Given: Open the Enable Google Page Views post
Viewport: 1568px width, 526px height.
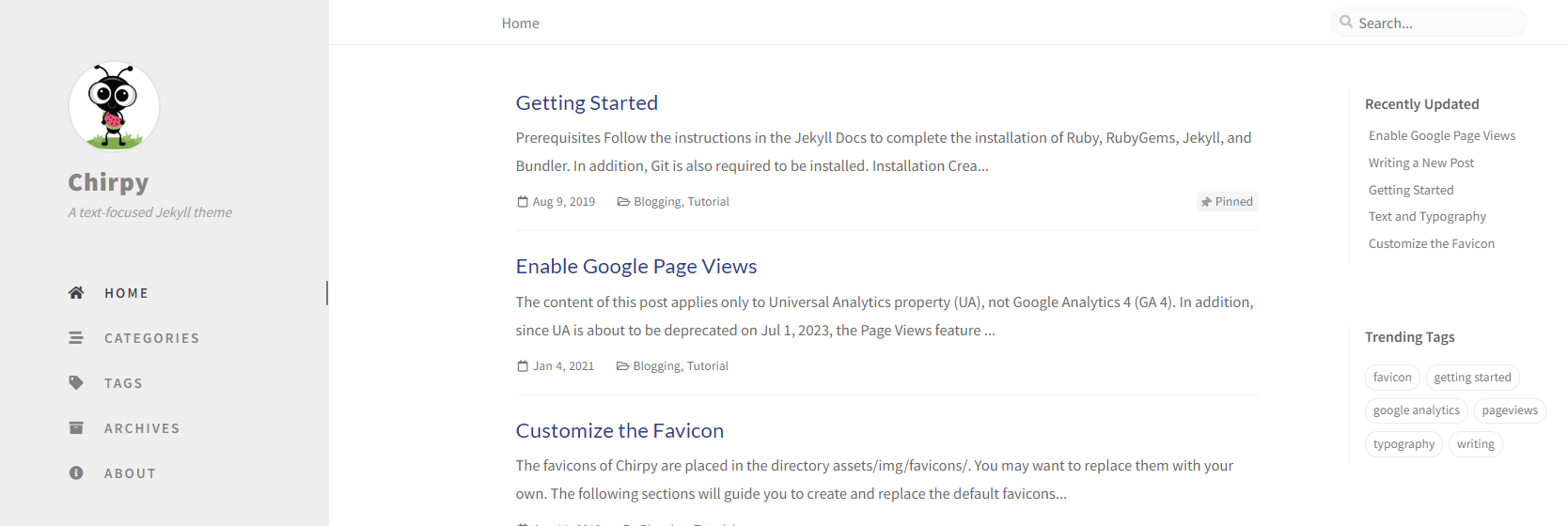Looking at the screenshot, I should click(x=635, y=267).
